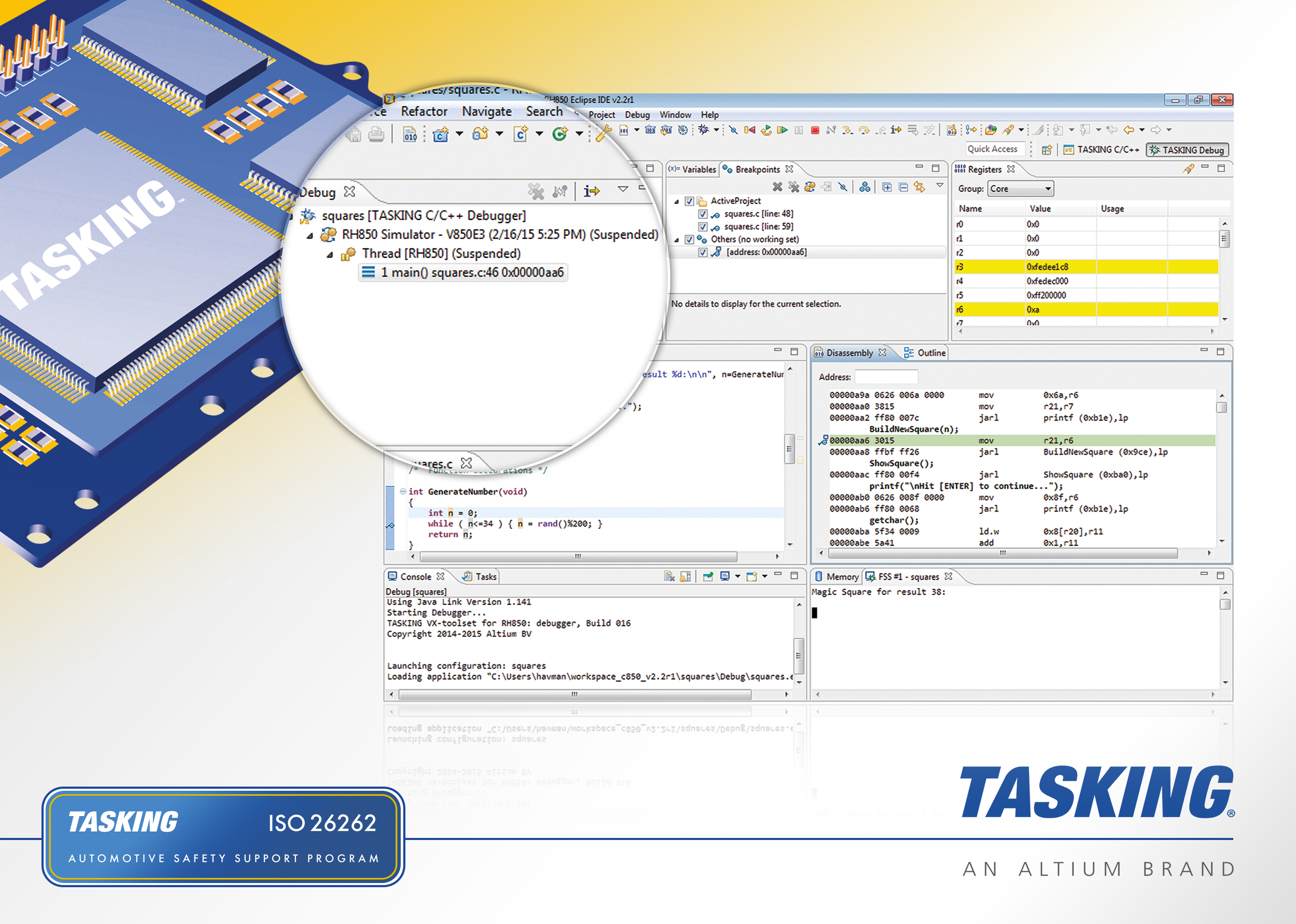This screenshot has height=924, width=1296.
Task: Click Instruction Stepping Mode in the Debug panel
Action: (x=591, y=191)
